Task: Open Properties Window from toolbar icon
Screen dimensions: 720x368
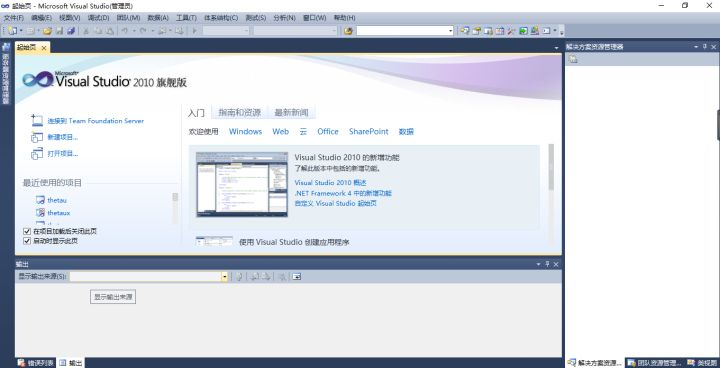Action: (x=477, y=31)
